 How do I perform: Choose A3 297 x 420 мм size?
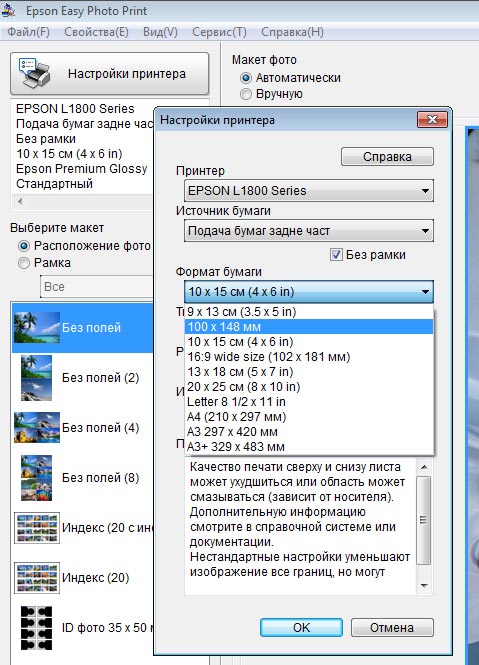coord(309,432)
